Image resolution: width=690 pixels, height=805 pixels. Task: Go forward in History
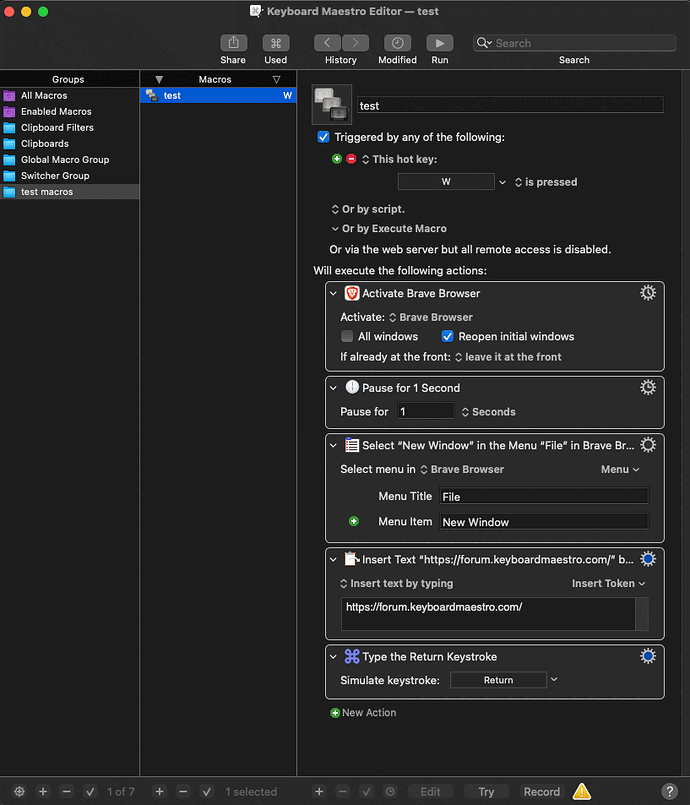point(355,43)
